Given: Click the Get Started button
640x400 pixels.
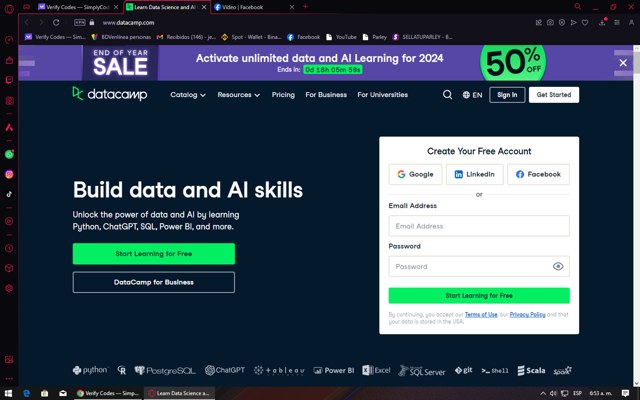Looking at the screenshot, I should tap(554, 95).
